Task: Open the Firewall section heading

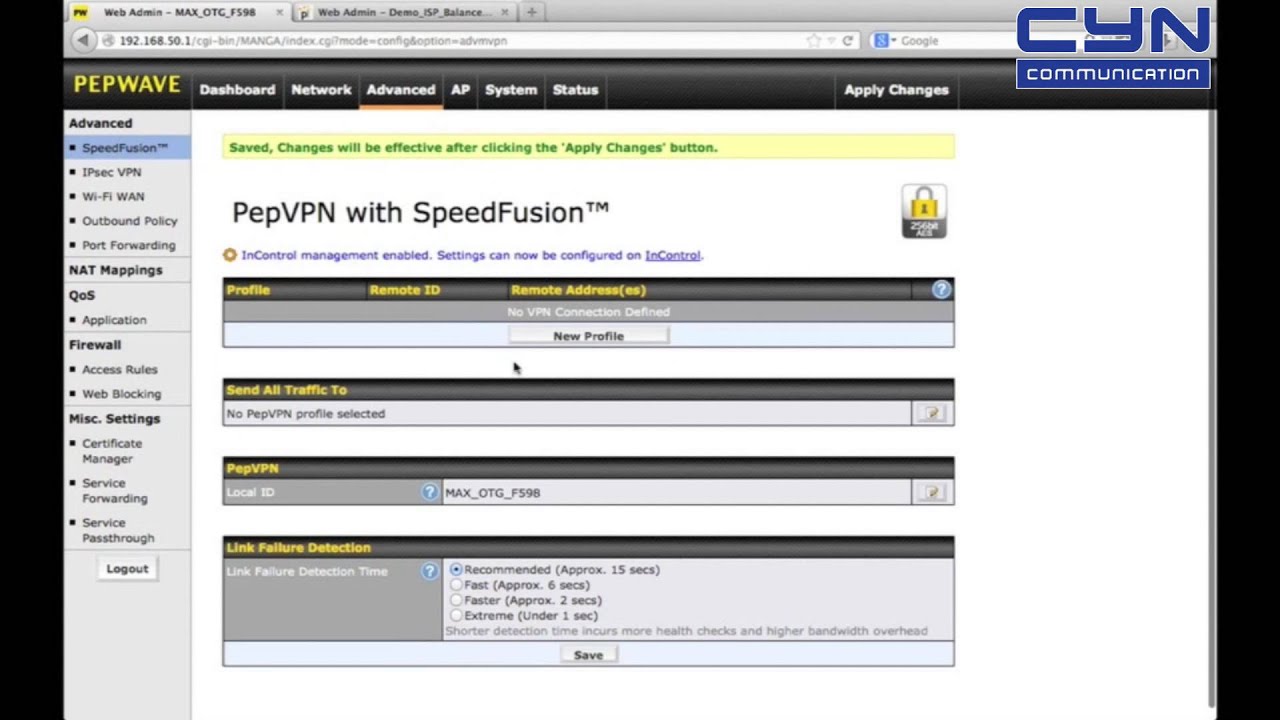Action: 95,344
